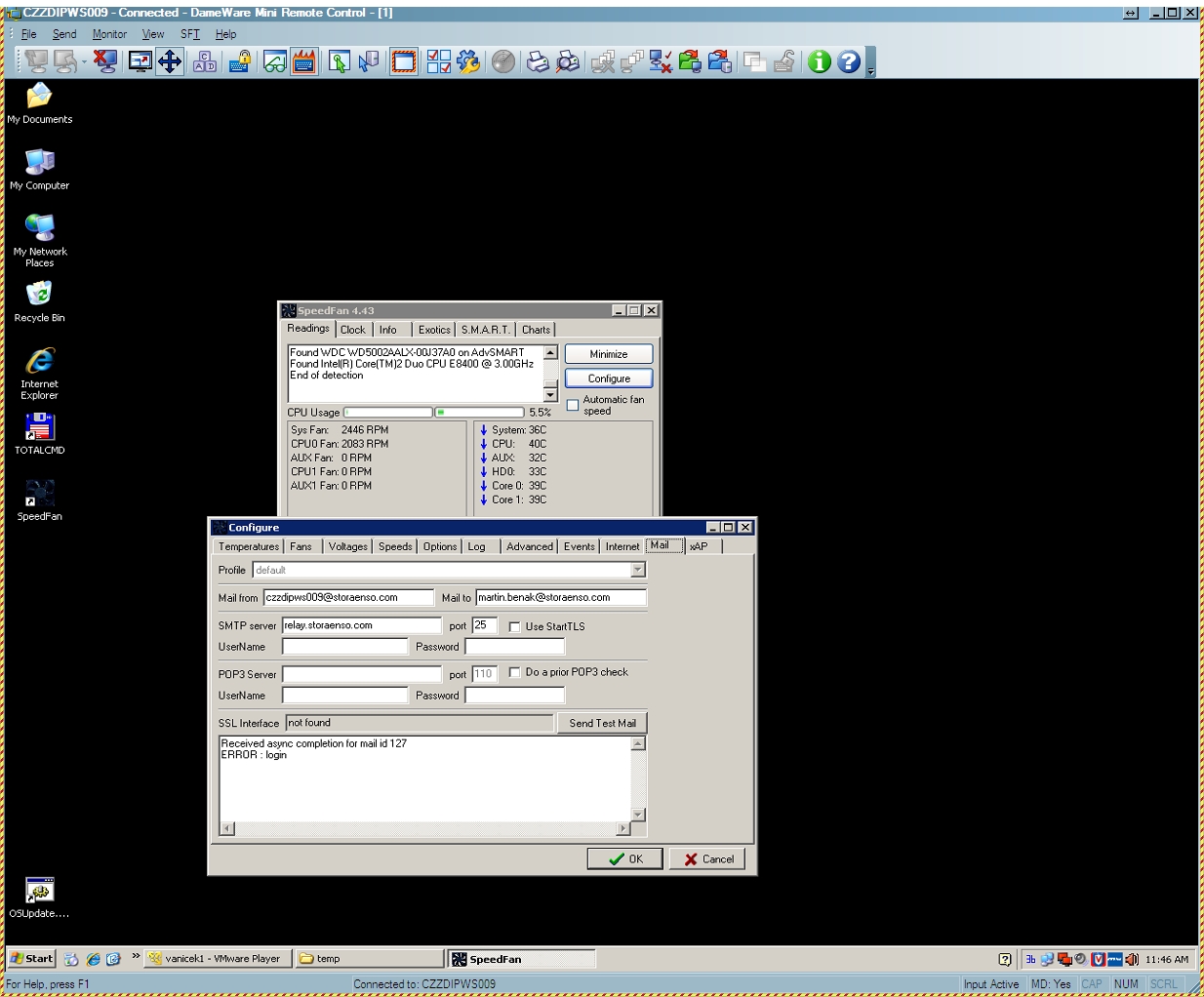Viewport: 1204px width, 997px height.
Task: Open the Send menu
Action: (x=64, y=34)
